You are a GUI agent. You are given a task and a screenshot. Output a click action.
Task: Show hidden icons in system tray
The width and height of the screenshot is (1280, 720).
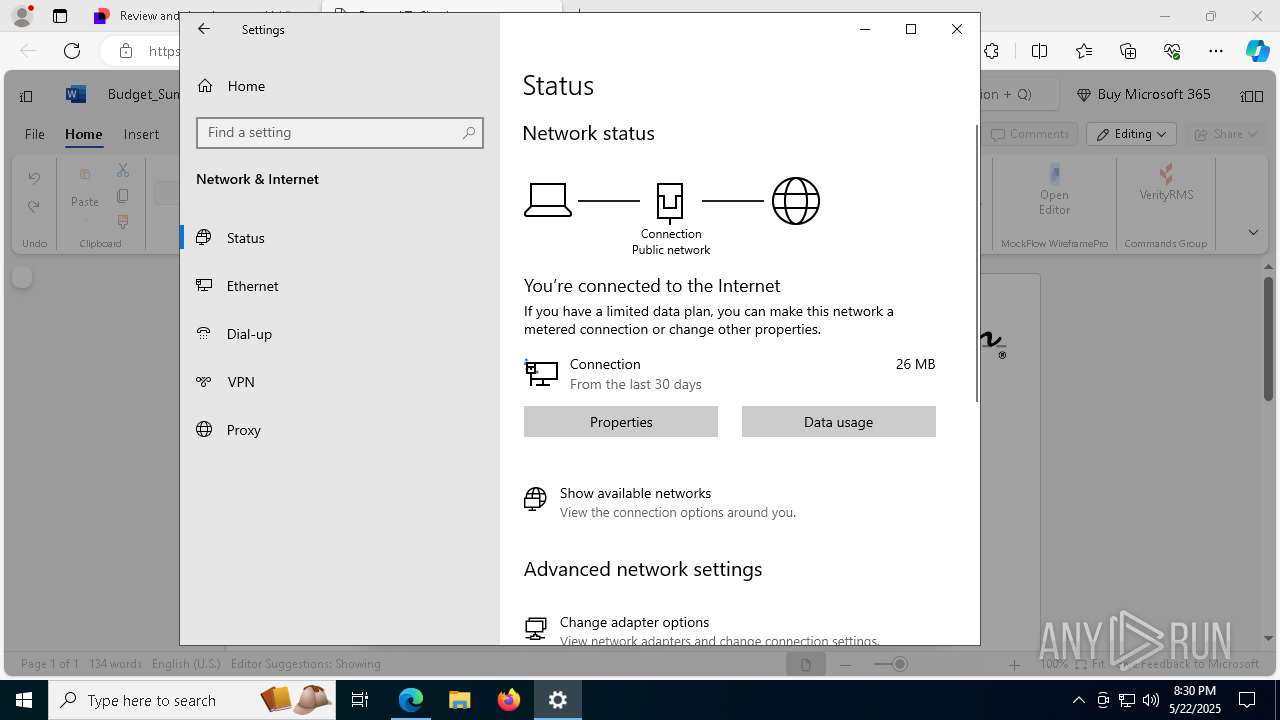[x=1079, y=700]
